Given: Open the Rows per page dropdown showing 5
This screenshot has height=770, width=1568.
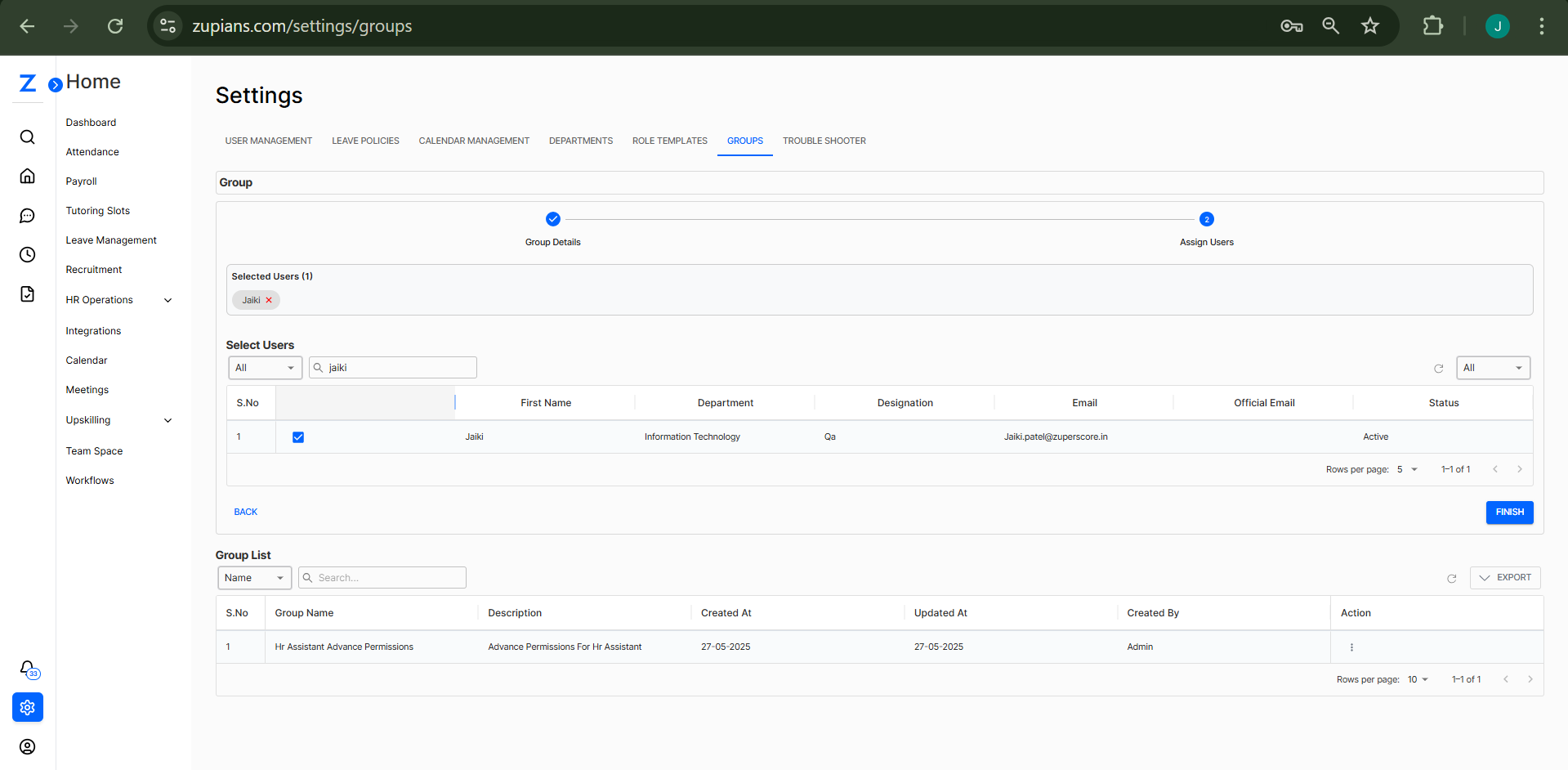Looking at the screenshot, I should 1407,469.
